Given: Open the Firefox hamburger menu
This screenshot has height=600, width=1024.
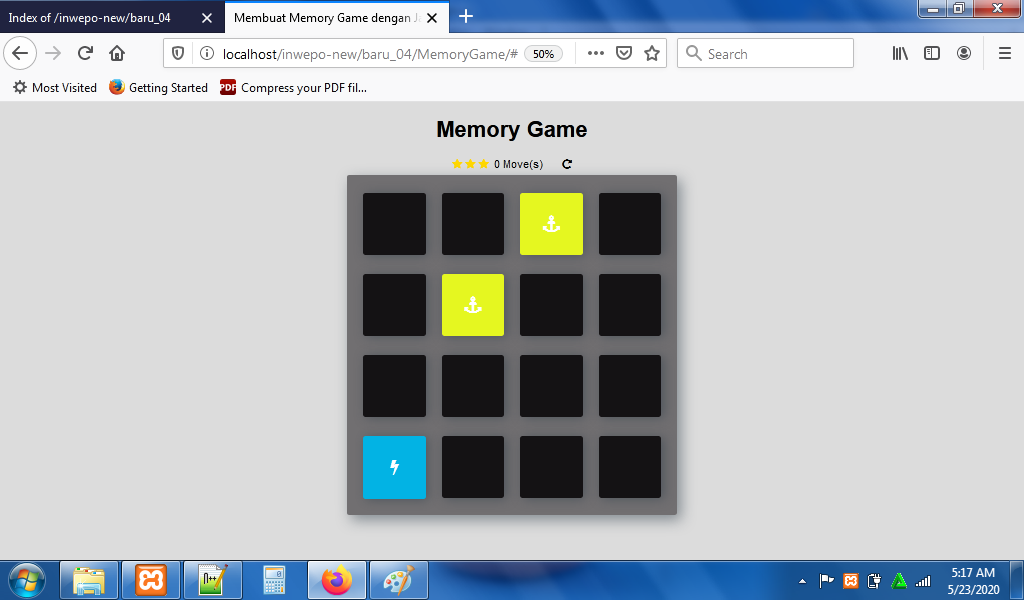Looking at the screenshot, I should pos(1005,54).
